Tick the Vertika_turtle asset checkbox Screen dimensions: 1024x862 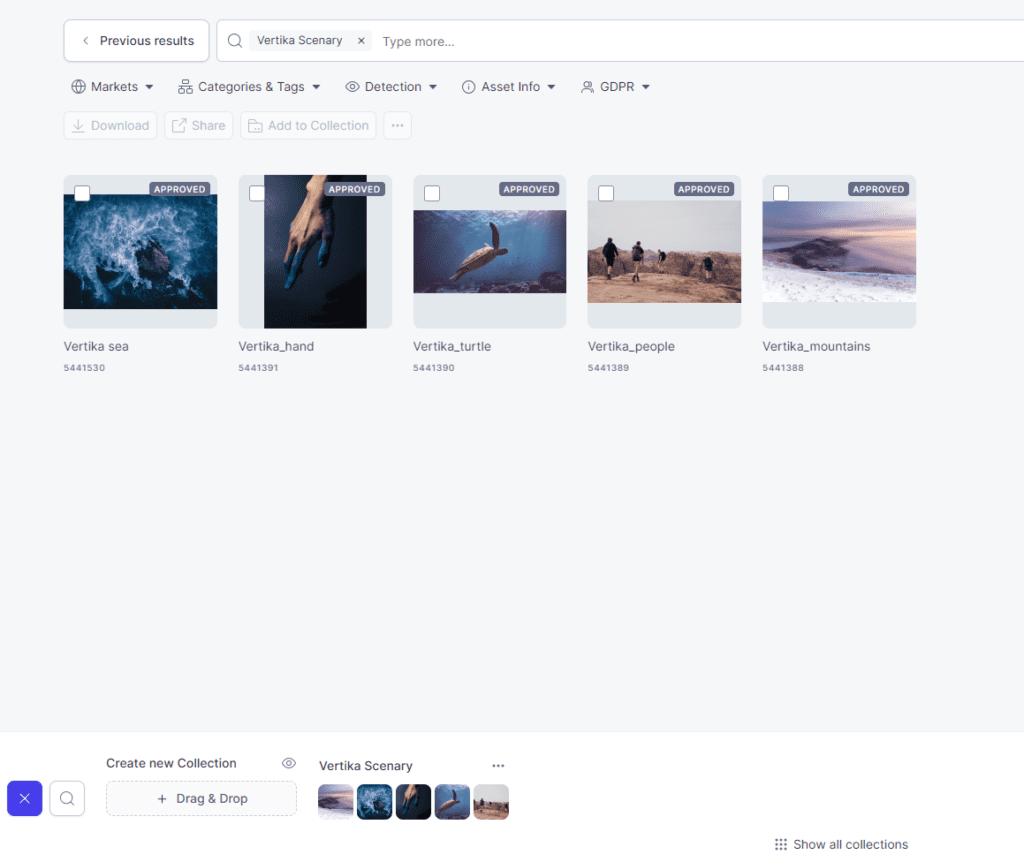tap(432, 193)
